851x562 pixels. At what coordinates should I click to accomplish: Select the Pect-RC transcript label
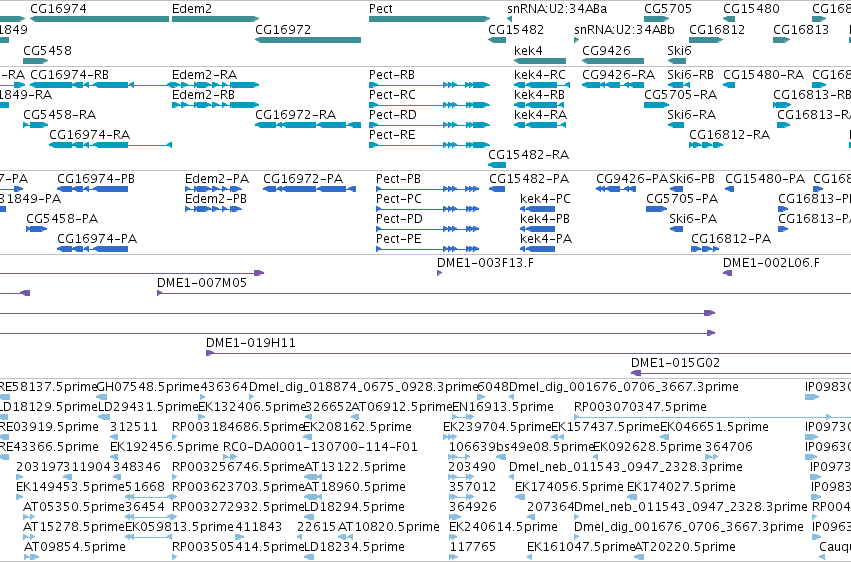click(392, 94)
